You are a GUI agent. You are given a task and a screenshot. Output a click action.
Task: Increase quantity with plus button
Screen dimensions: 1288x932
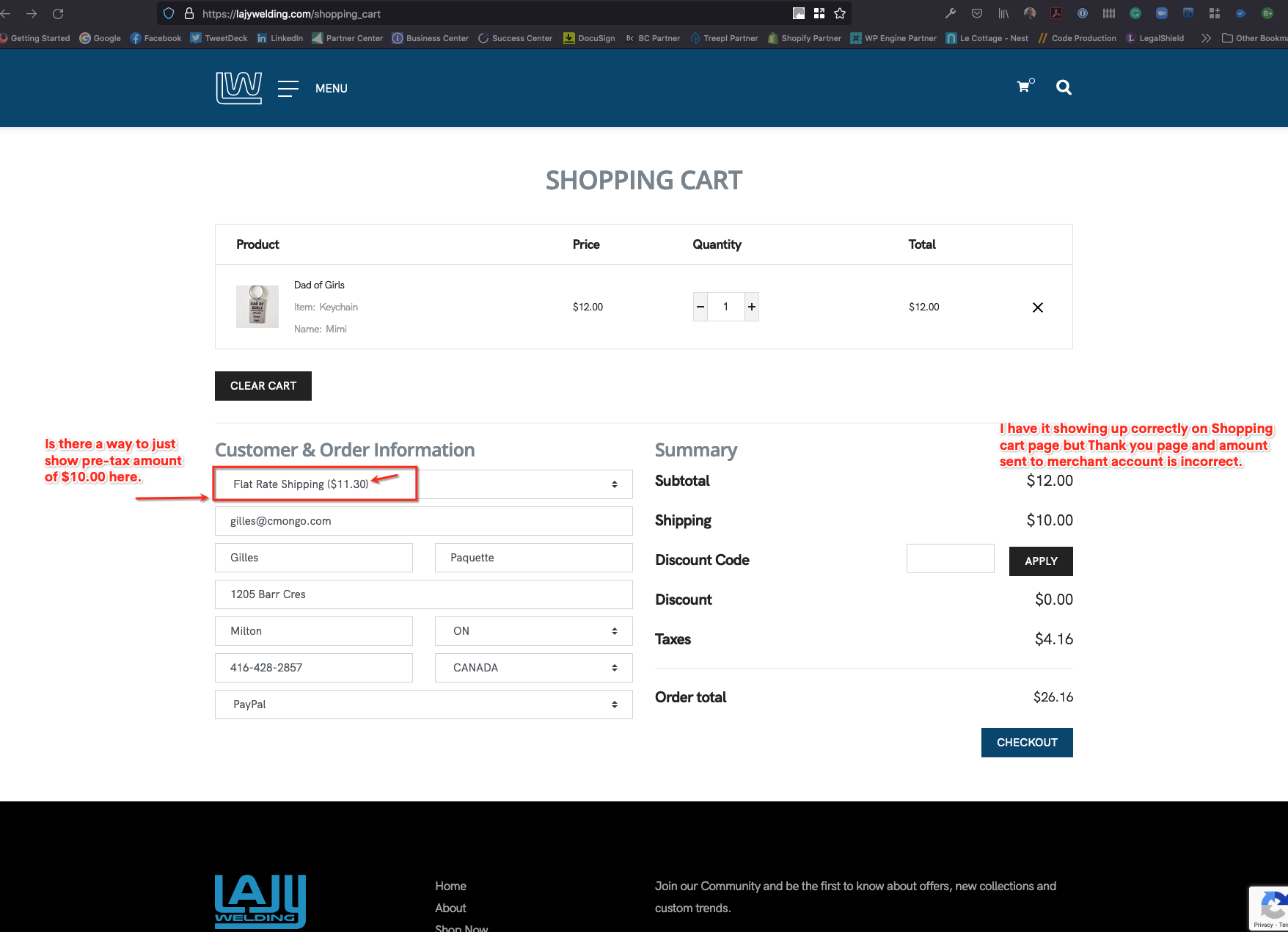[751, 307]
